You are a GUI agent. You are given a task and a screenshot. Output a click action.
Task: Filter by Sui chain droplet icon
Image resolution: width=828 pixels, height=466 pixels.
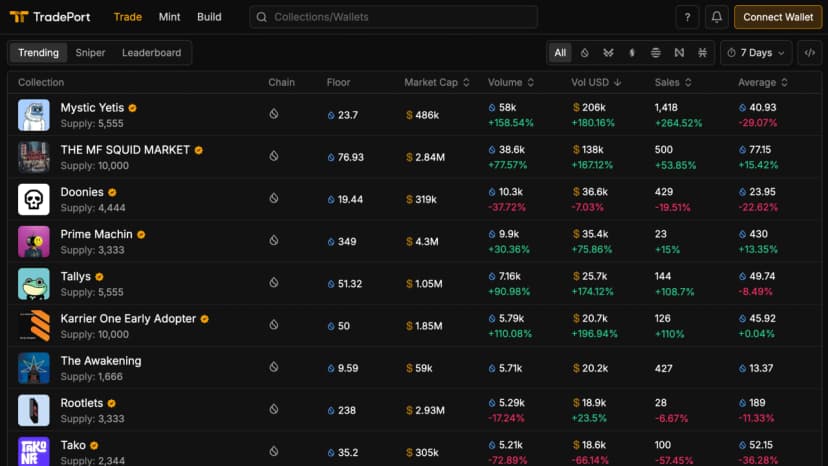coord(585,53)
